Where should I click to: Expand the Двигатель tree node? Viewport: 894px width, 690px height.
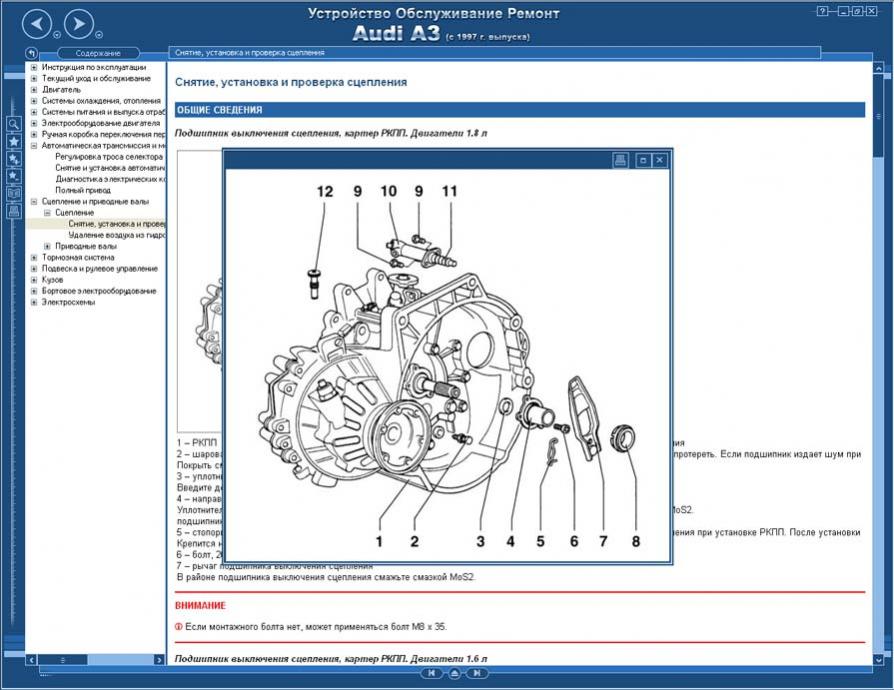(x=34, y=90)
